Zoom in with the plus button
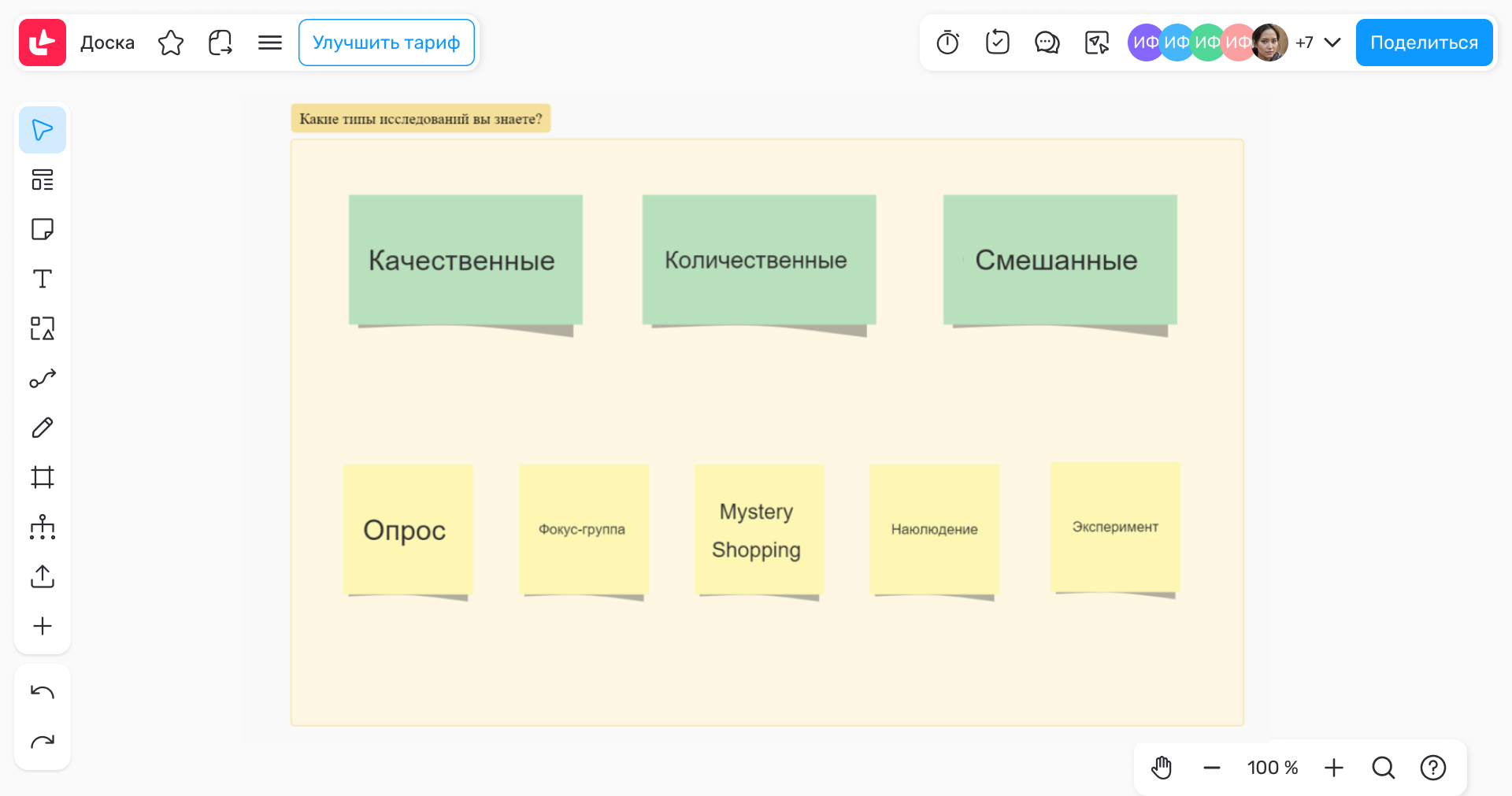Viewport: 1512px width, 796px height. [1334, 768]
